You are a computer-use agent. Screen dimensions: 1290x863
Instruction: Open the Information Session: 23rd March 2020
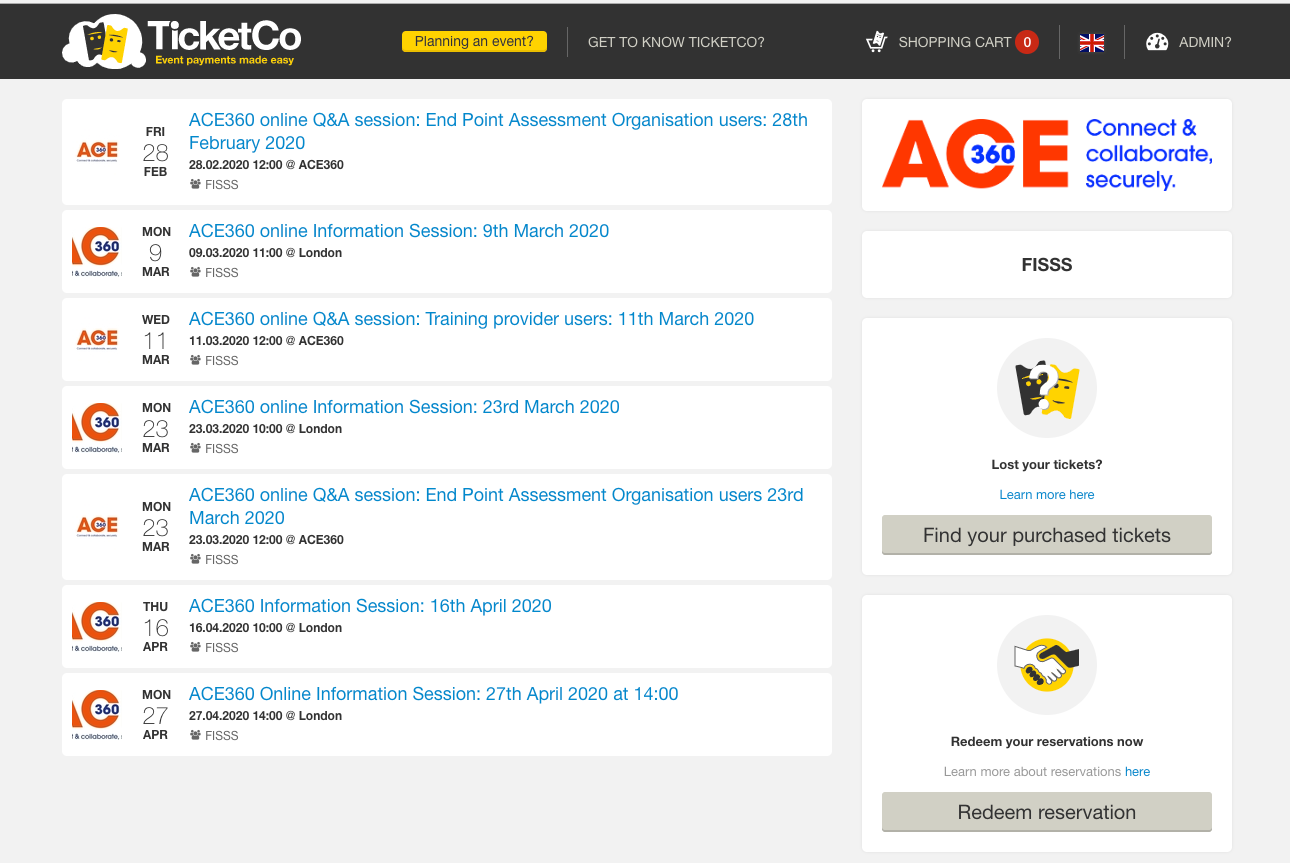404,407
